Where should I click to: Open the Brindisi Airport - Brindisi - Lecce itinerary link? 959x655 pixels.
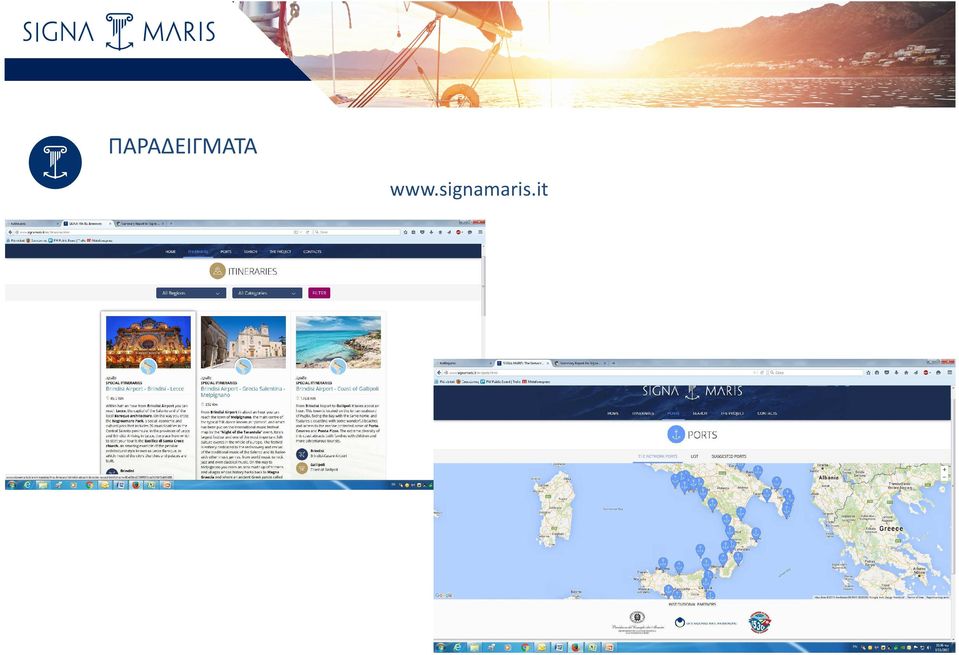click(x=145, y=389)
